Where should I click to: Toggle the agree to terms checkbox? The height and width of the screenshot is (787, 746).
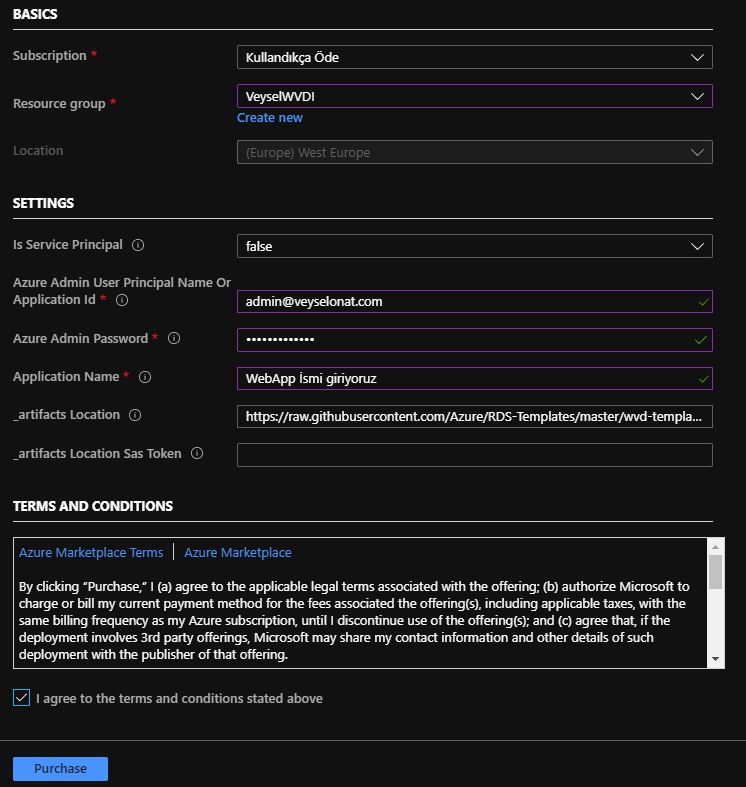tap(22, 698)
